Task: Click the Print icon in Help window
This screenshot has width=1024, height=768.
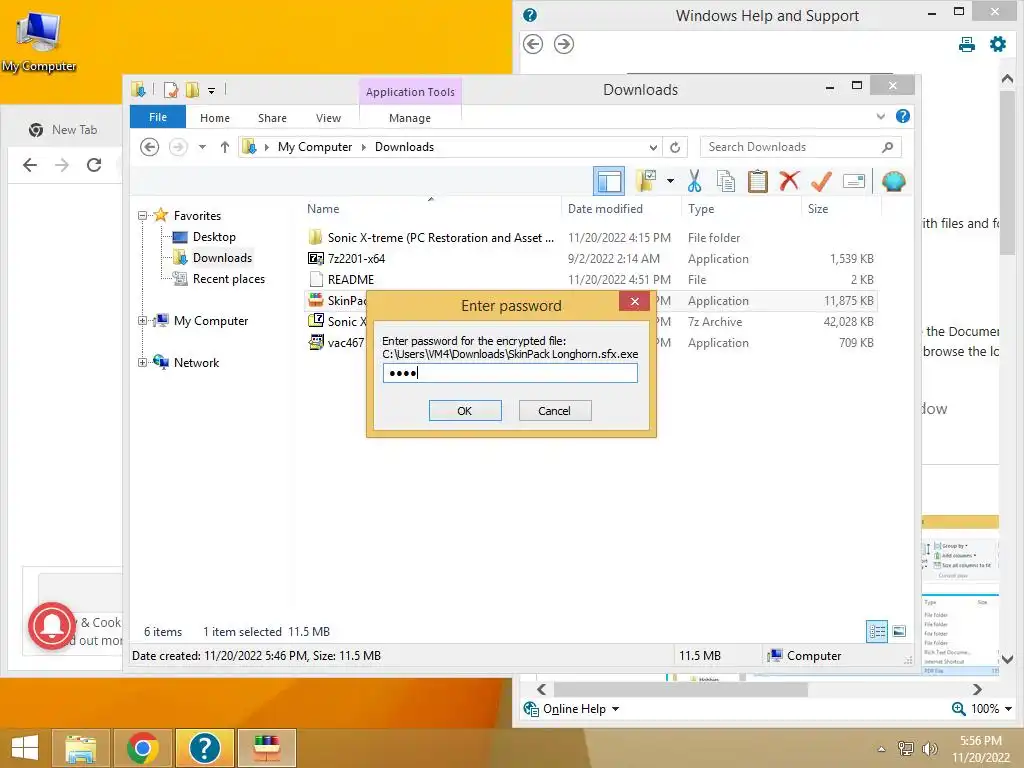Action: pyautogui.click(x=967, y=44)
